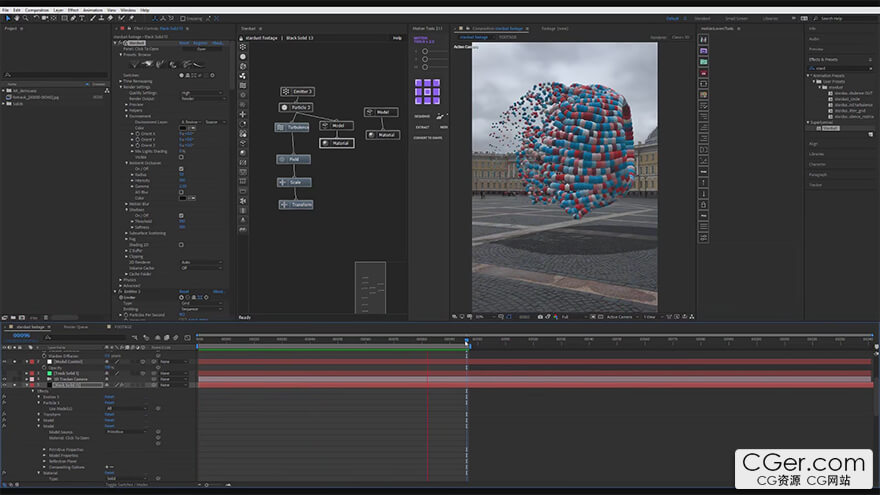Select the Turbulence node
The height and width of the screenshot is (495, 880).
tap(293, 128)
